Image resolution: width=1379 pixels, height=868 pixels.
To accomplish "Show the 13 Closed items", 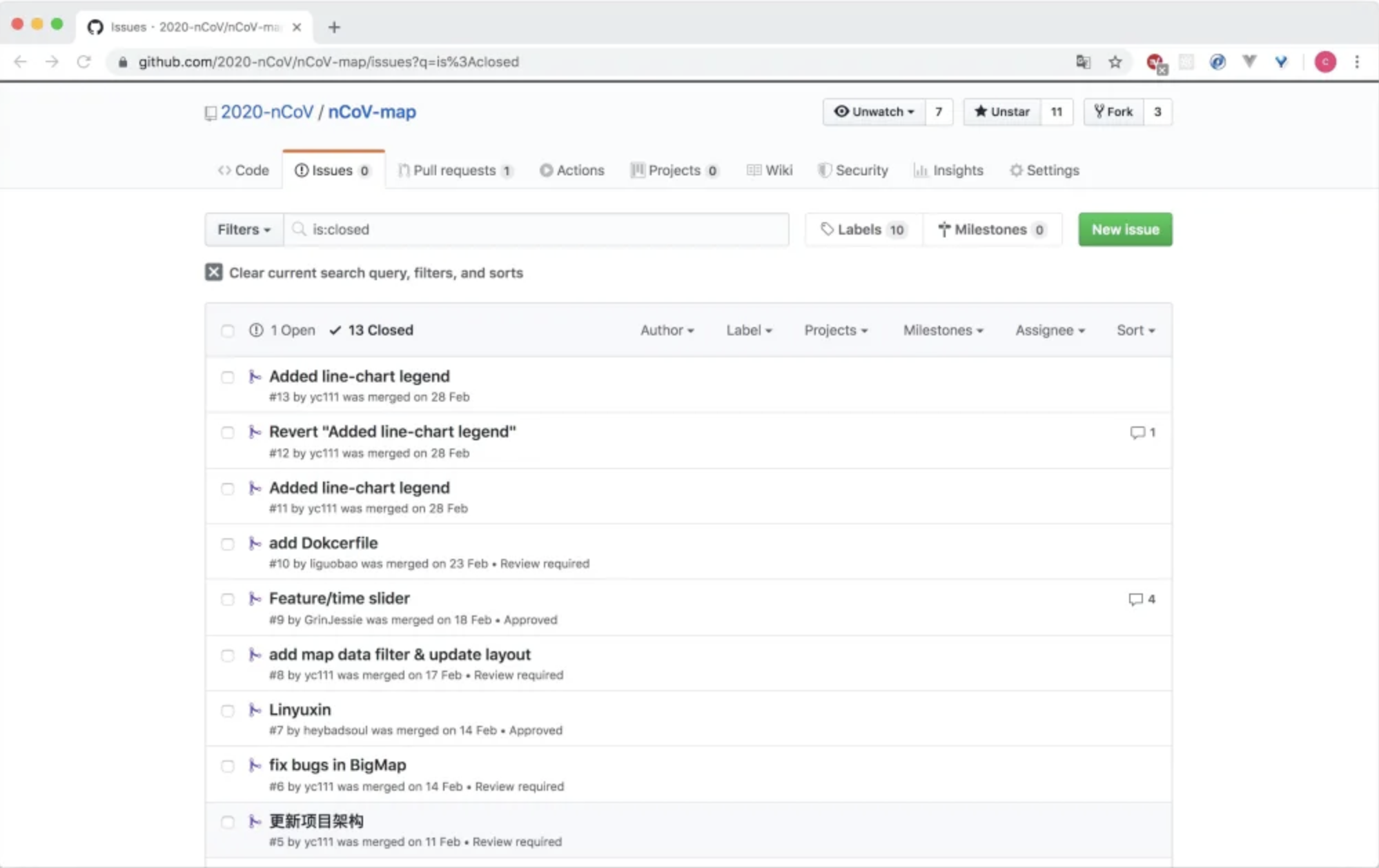I will 371,330.
